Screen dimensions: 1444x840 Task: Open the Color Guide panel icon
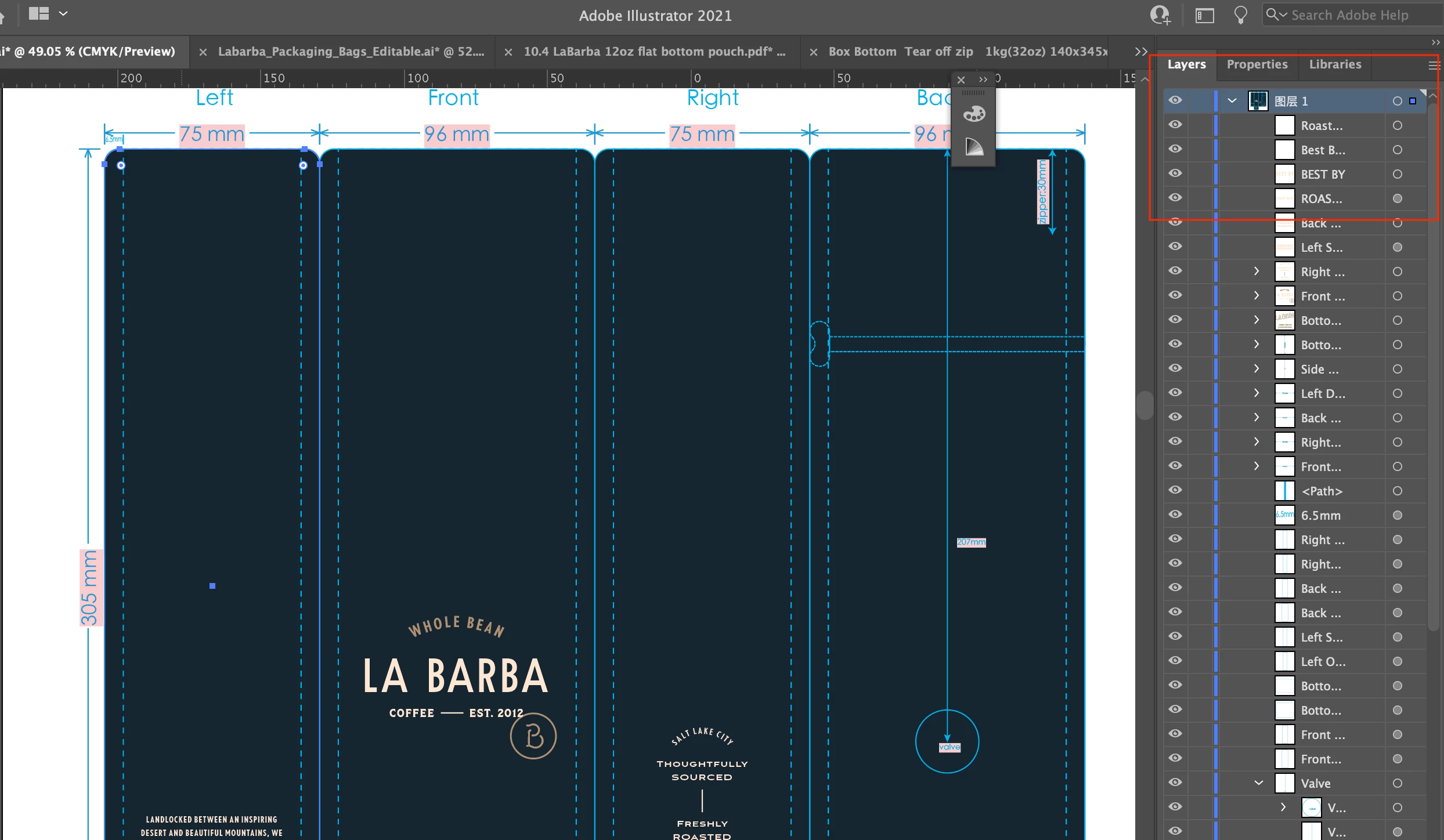tap(974, 147)
